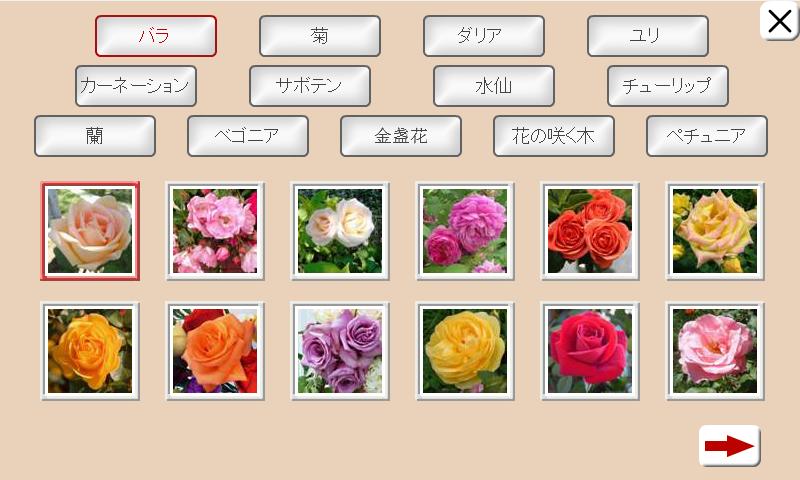Go to next page with red arrow
This screenshot has height=480, width=800.
tap(730, 445)
